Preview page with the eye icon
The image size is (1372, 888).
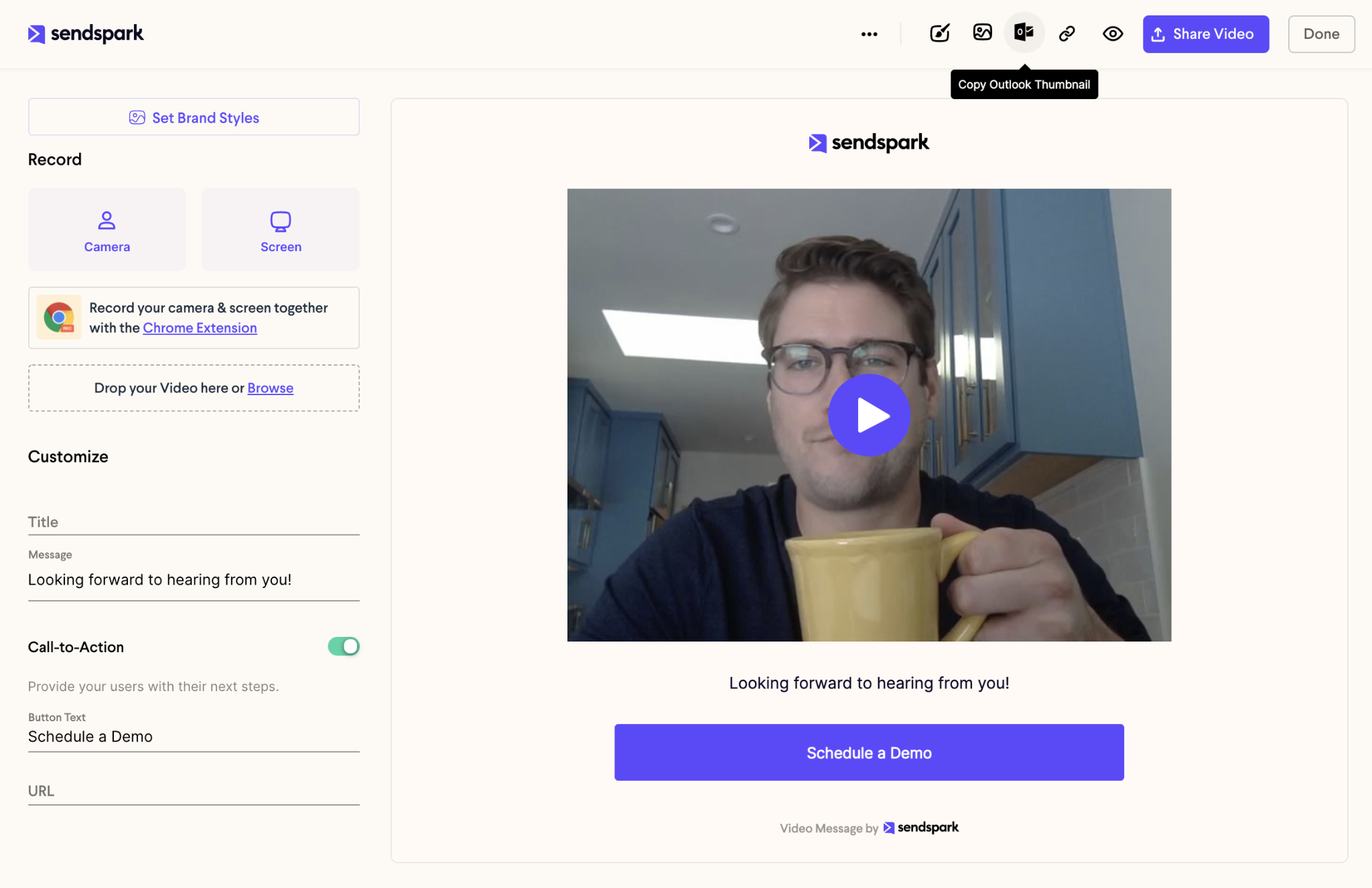[1113, 33]
